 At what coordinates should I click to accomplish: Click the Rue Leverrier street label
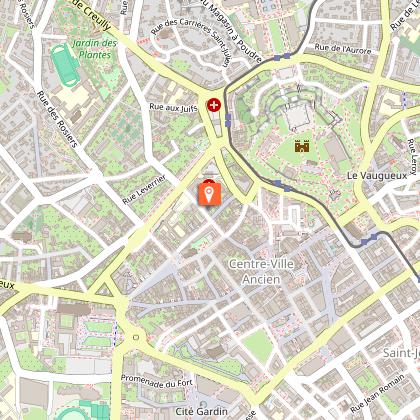pyautogui.click(x=144, y=190)
